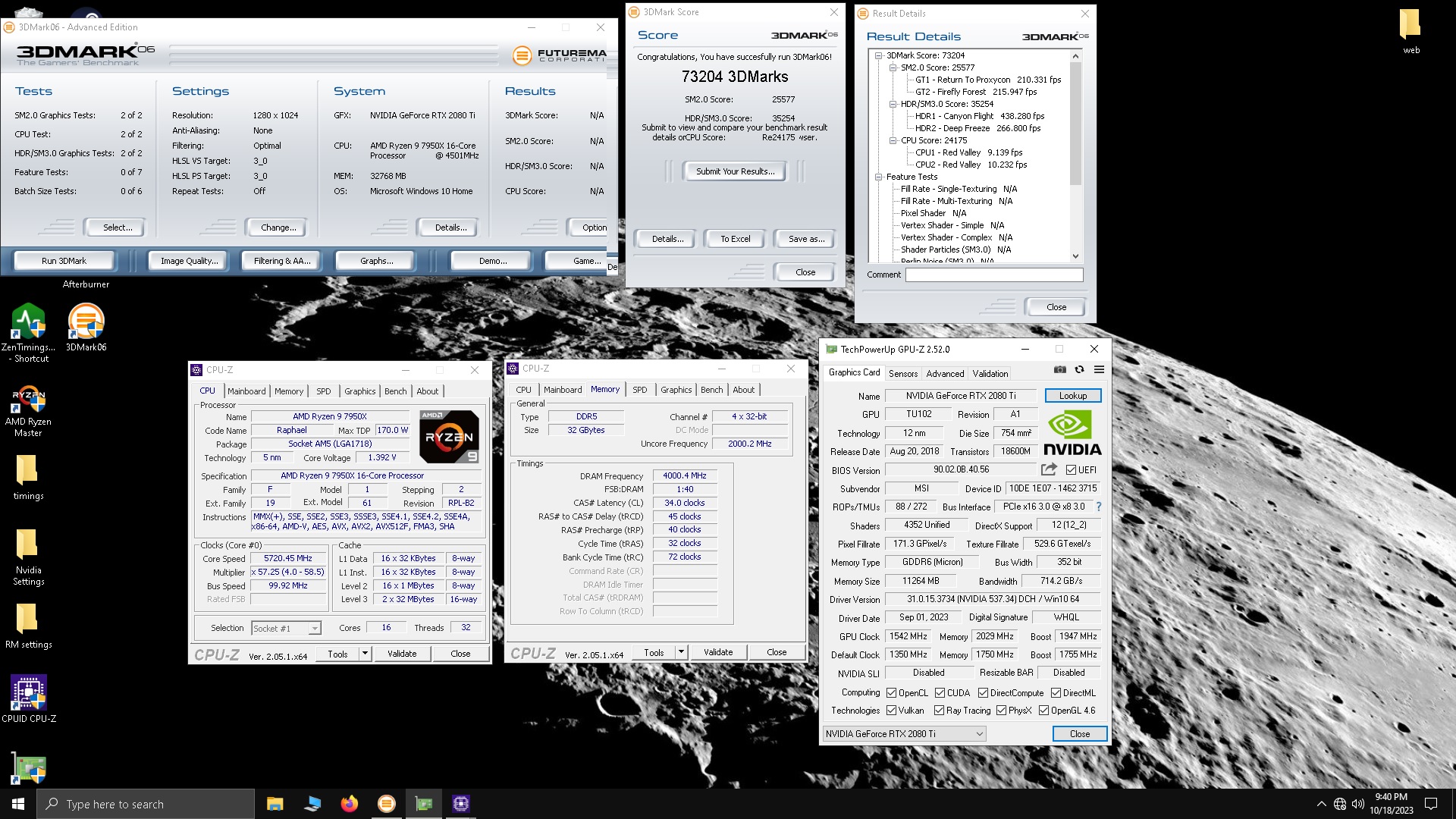Open the network icon in the system tray
1456x819 pixels.
pos(1340,804)
